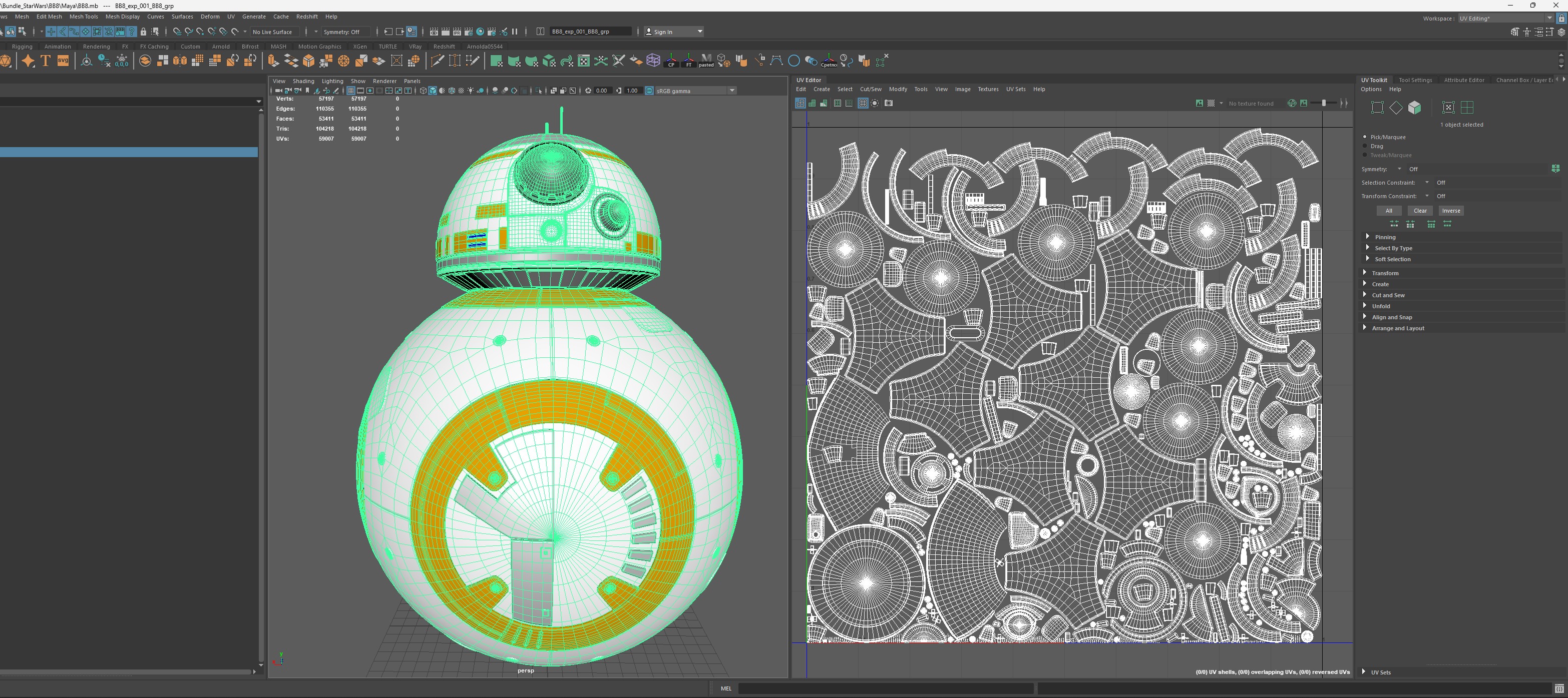Expand the Arrange and Layout section
Viewport: 1568px width, 698px height.
coord(1462,327)
